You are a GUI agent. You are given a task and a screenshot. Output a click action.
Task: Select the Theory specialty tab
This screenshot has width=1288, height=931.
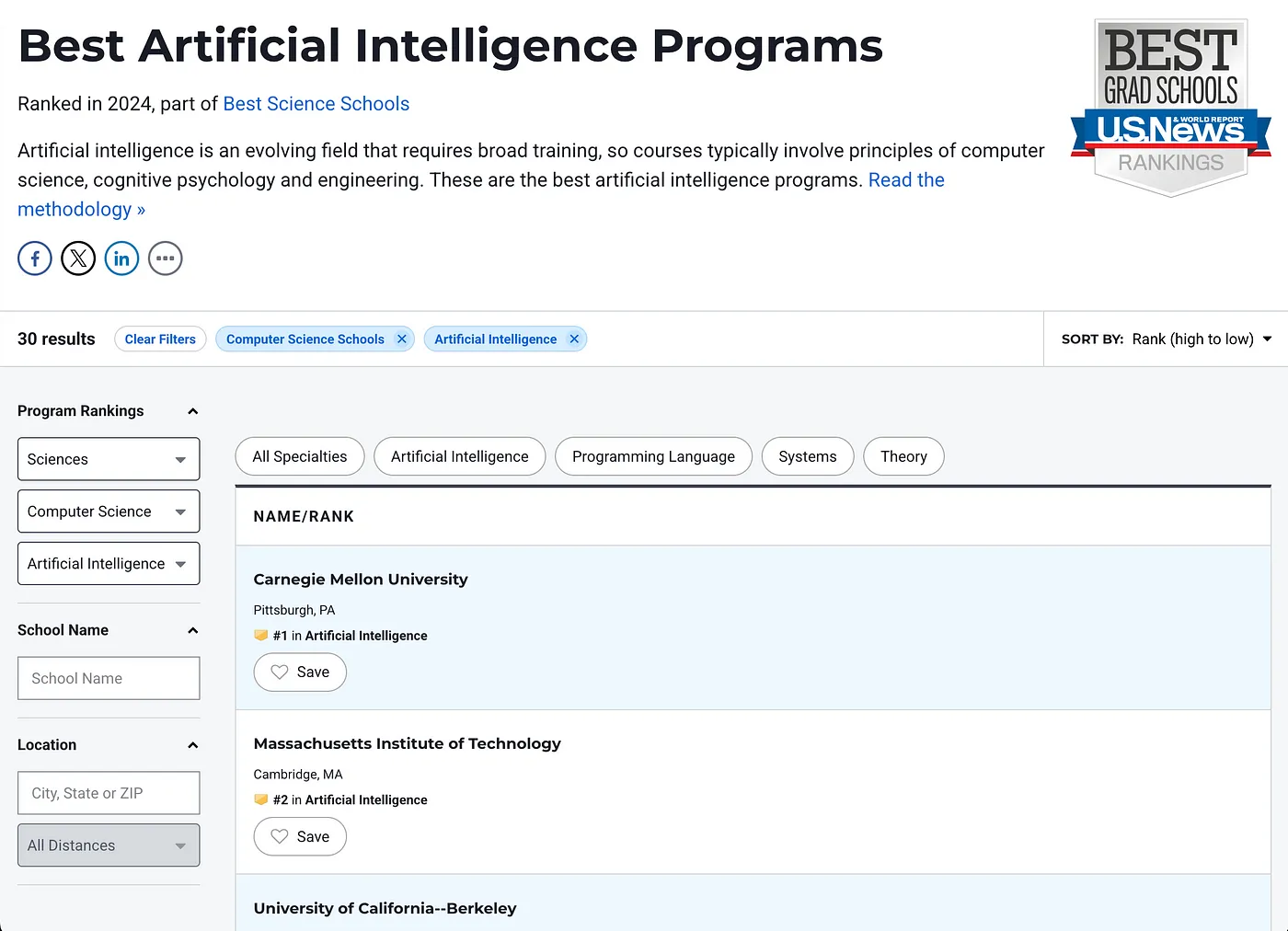tap(903, 456)
